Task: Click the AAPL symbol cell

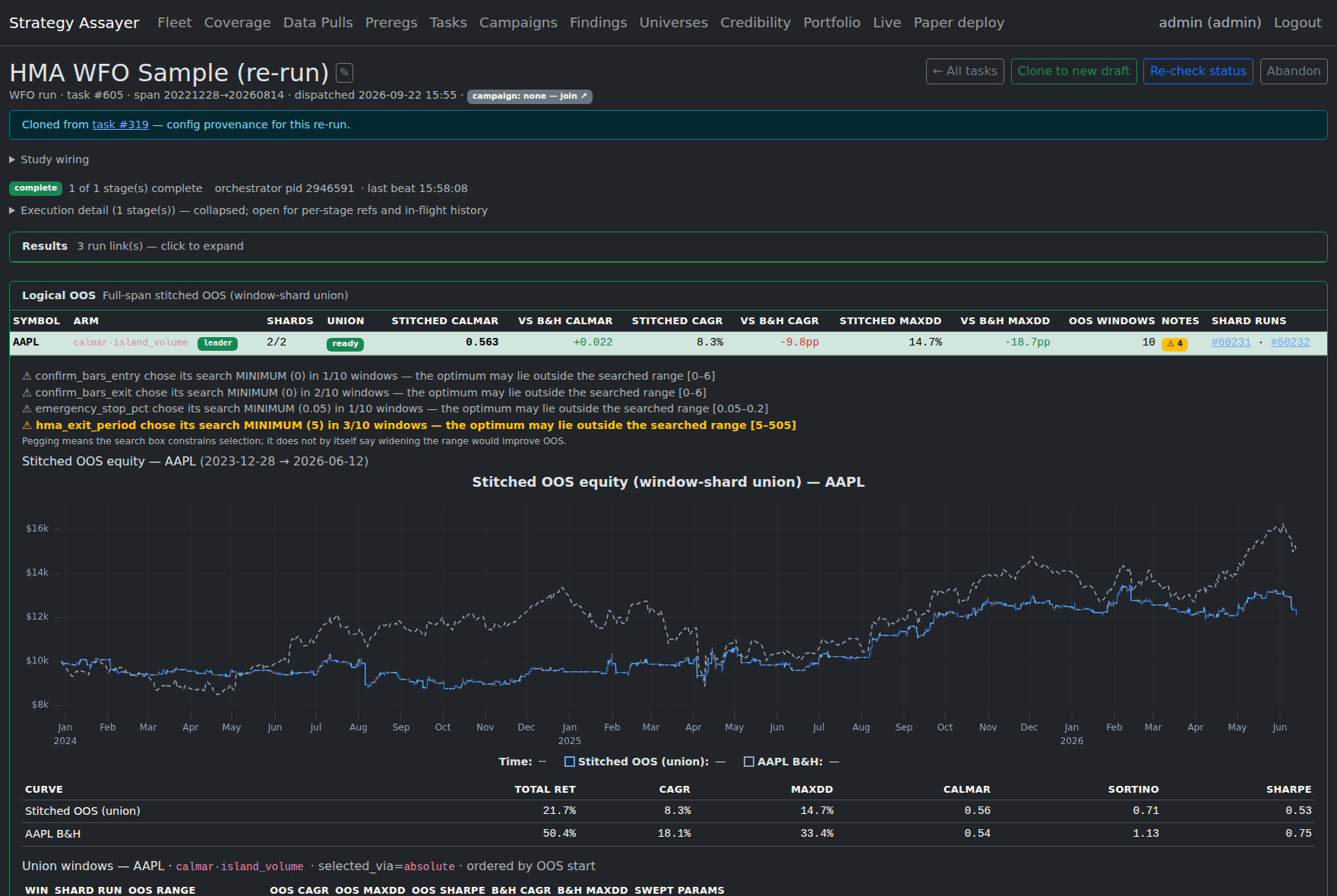Action: coord(26,342)
